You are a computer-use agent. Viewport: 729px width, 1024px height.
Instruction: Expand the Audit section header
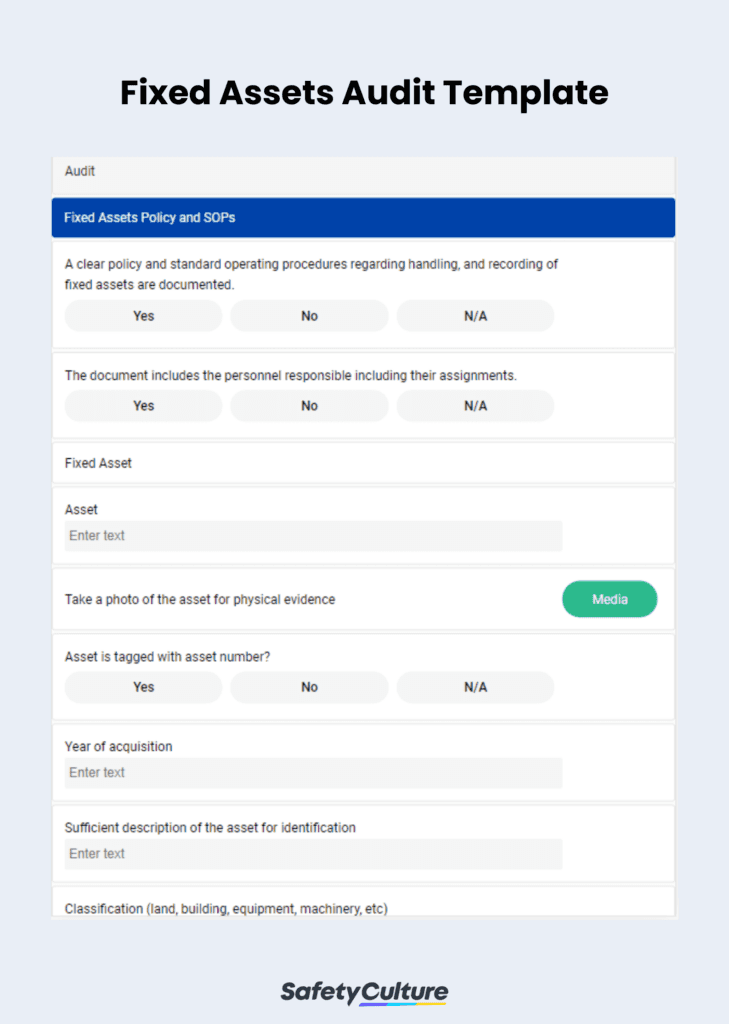[363, 172]
